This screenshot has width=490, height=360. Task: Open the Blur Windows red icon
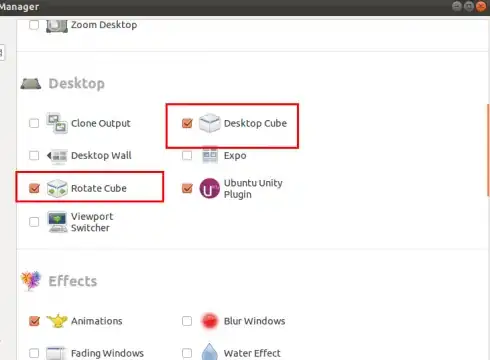point(210,321)
